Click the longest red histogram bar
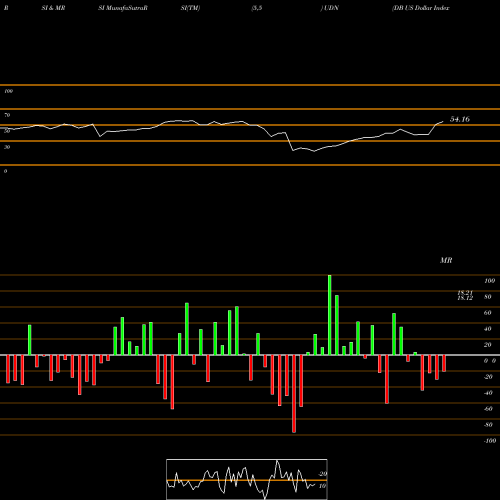500x500 pixels. 294,394
